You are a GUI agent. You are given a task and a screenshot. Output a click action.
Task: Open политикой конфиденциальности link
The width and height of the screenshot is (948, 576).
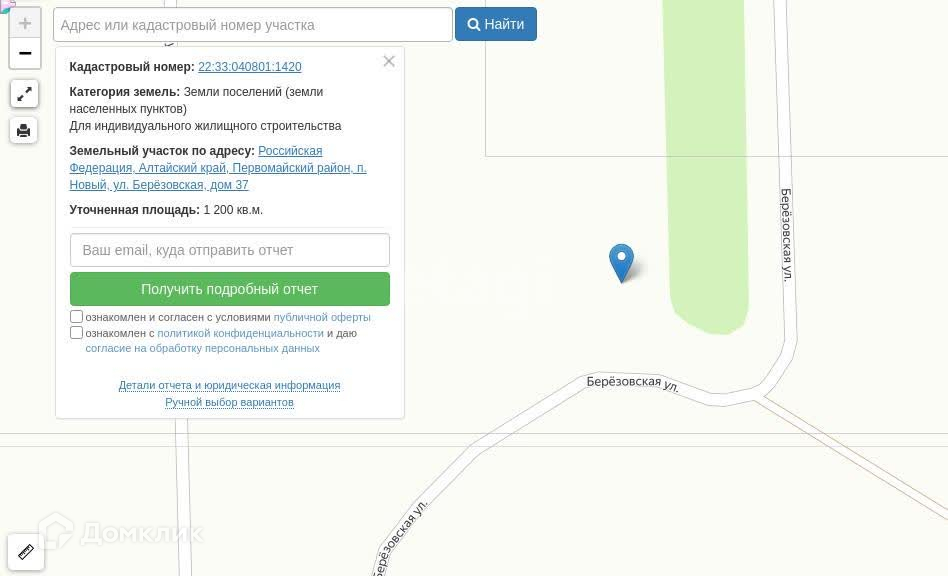[x=241, y=333]
